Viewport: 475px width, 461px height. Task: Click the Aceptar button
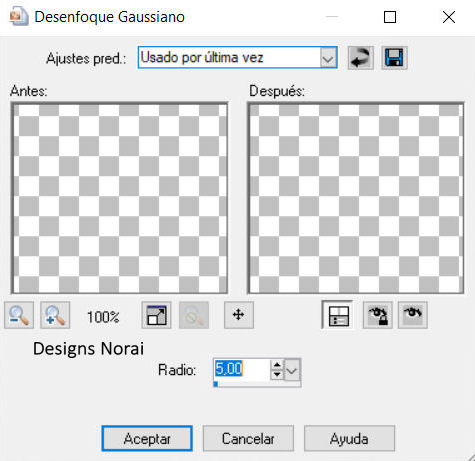coord(147,438)
